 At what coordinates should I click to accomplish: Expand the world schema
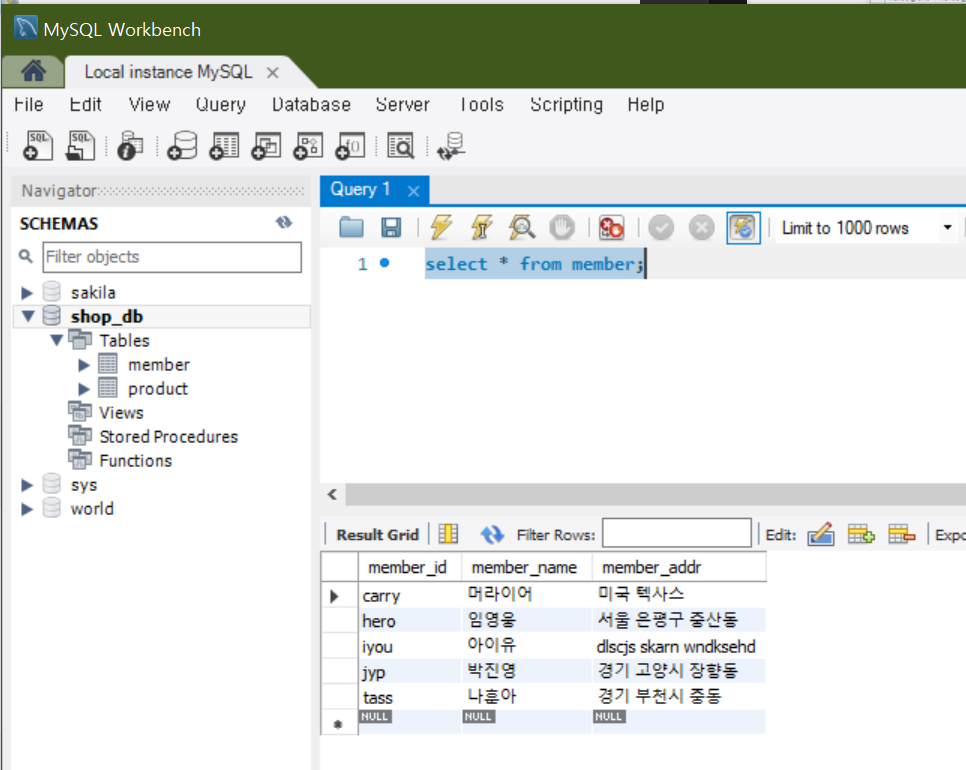click(27, 509)
